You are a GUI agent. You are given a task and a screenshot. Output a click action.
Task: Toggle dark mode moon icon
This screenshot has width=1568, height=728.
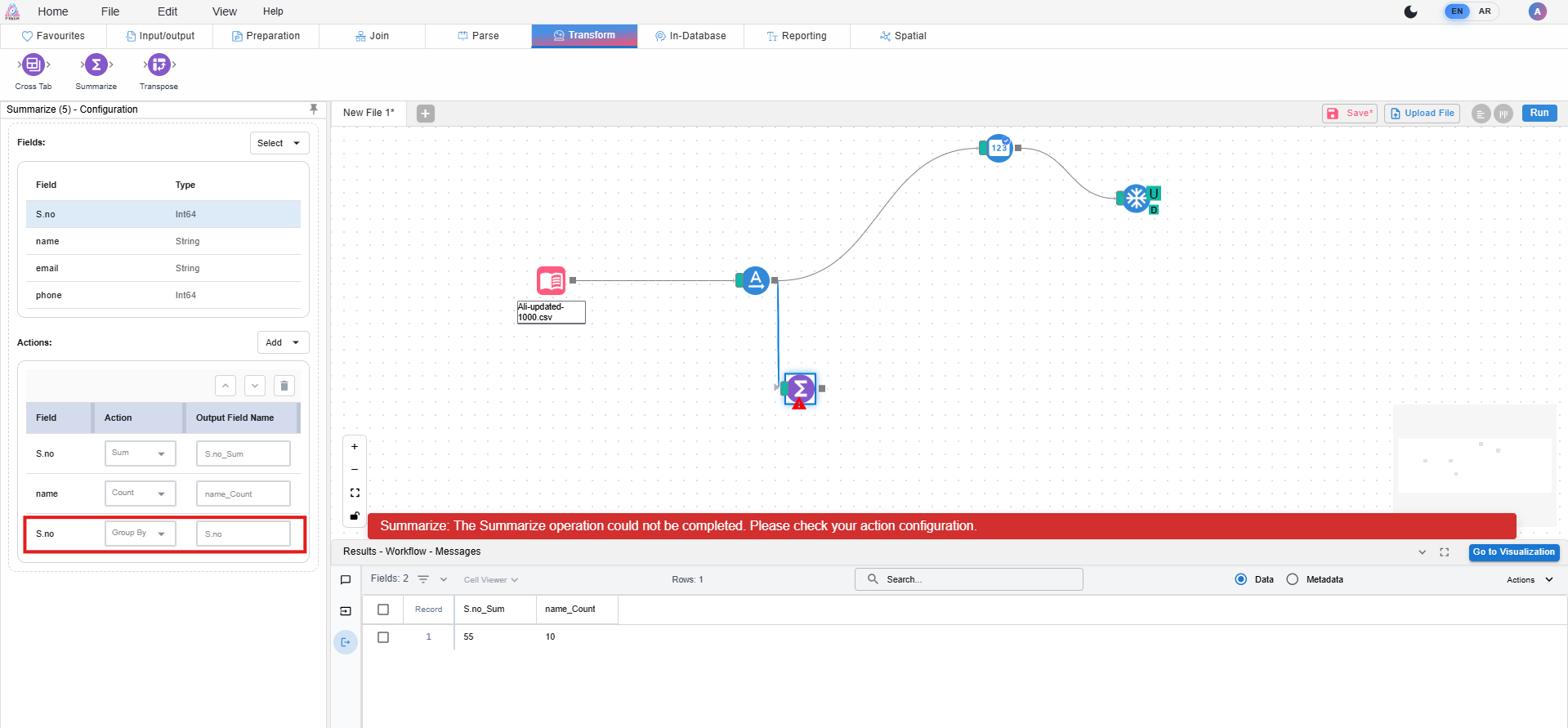coord(1410,11)
